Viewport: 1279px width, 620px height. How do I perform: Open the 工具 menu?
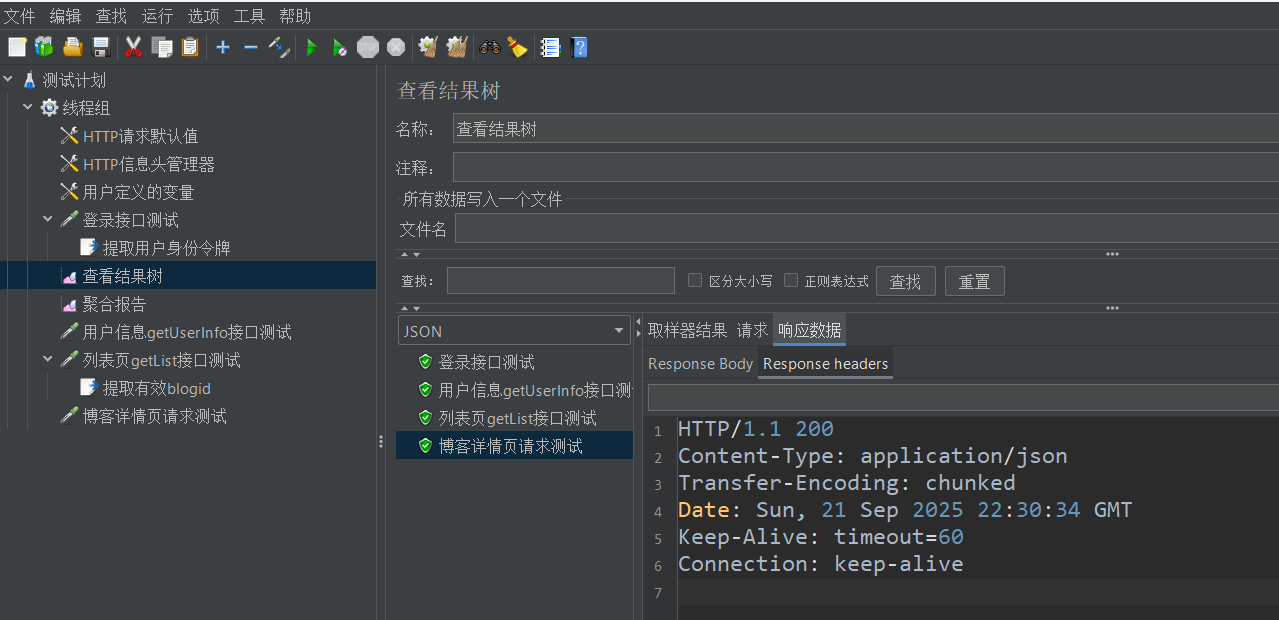pos(249,16)
